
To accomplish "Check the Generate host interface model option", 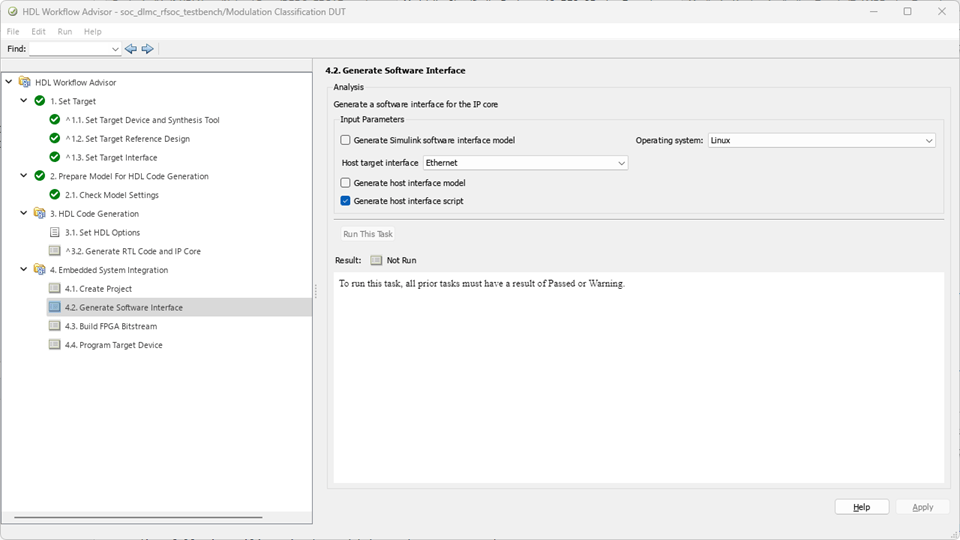I will click(x=346, y=183).
